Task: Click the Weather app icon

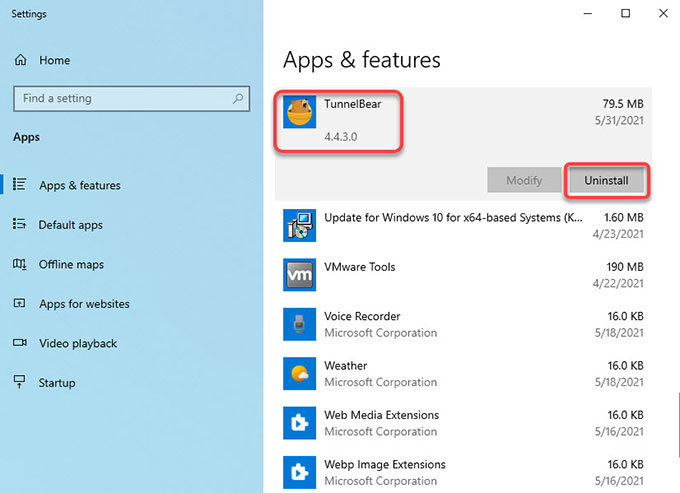Action: pos(299,374)
